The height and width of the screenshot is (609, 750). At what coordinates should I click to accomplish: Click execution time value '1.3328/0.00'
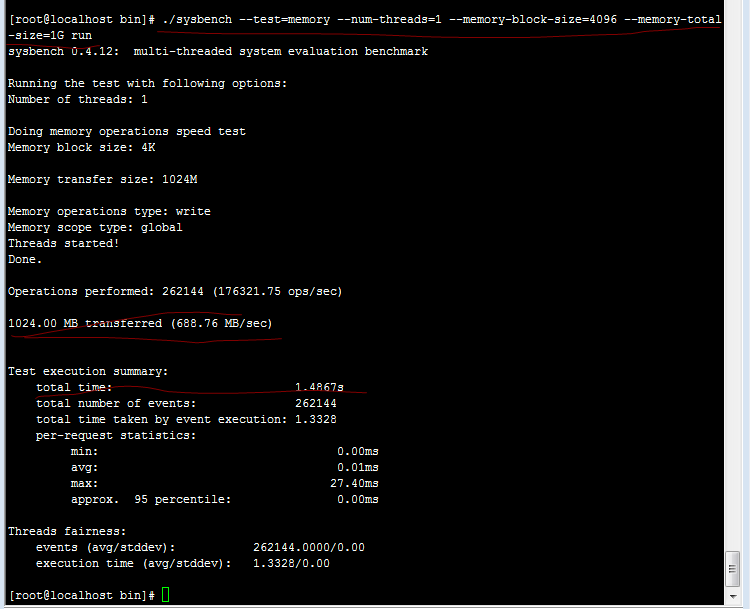[x=291, y=564]
